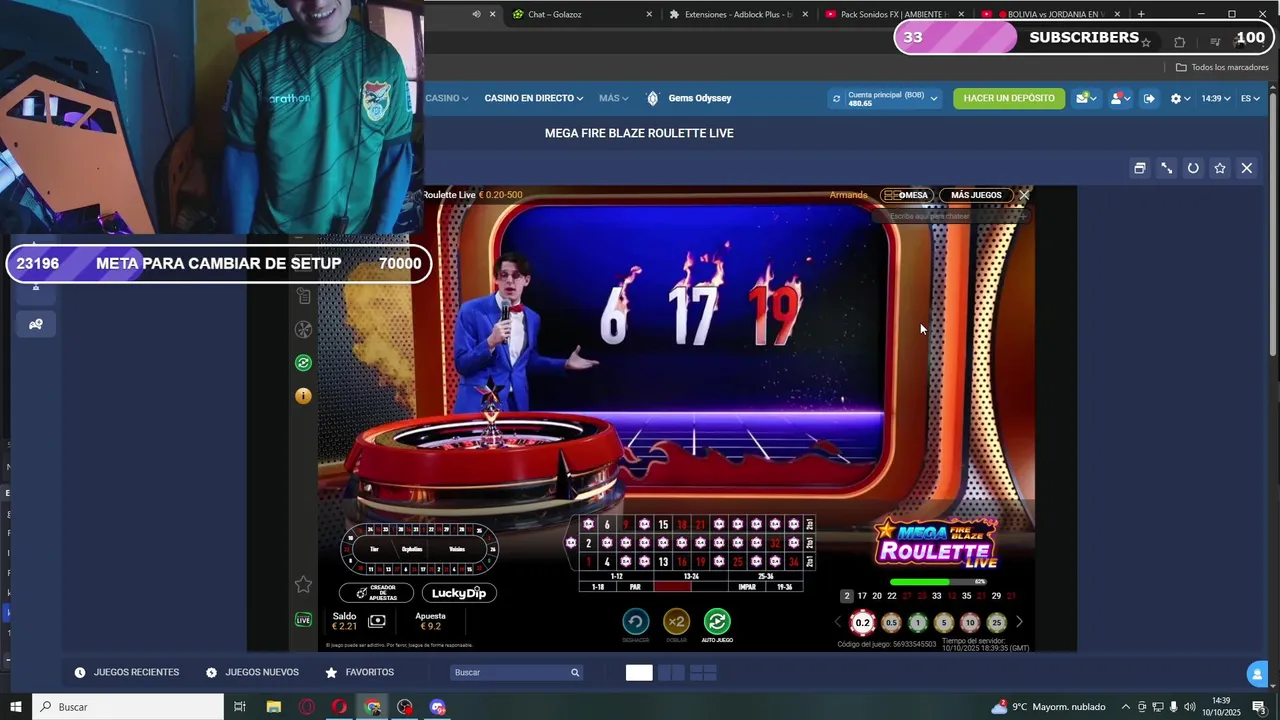
Task: Open messages envelope dropdown
Action: pos(1086,98)
